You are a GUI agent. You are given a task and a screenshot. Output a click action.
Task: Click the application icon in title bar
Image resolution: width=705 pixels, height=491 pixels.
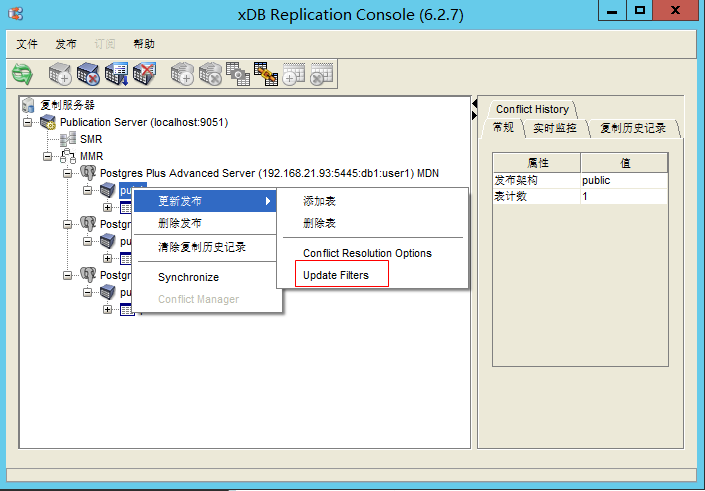(x=16, y=13)
